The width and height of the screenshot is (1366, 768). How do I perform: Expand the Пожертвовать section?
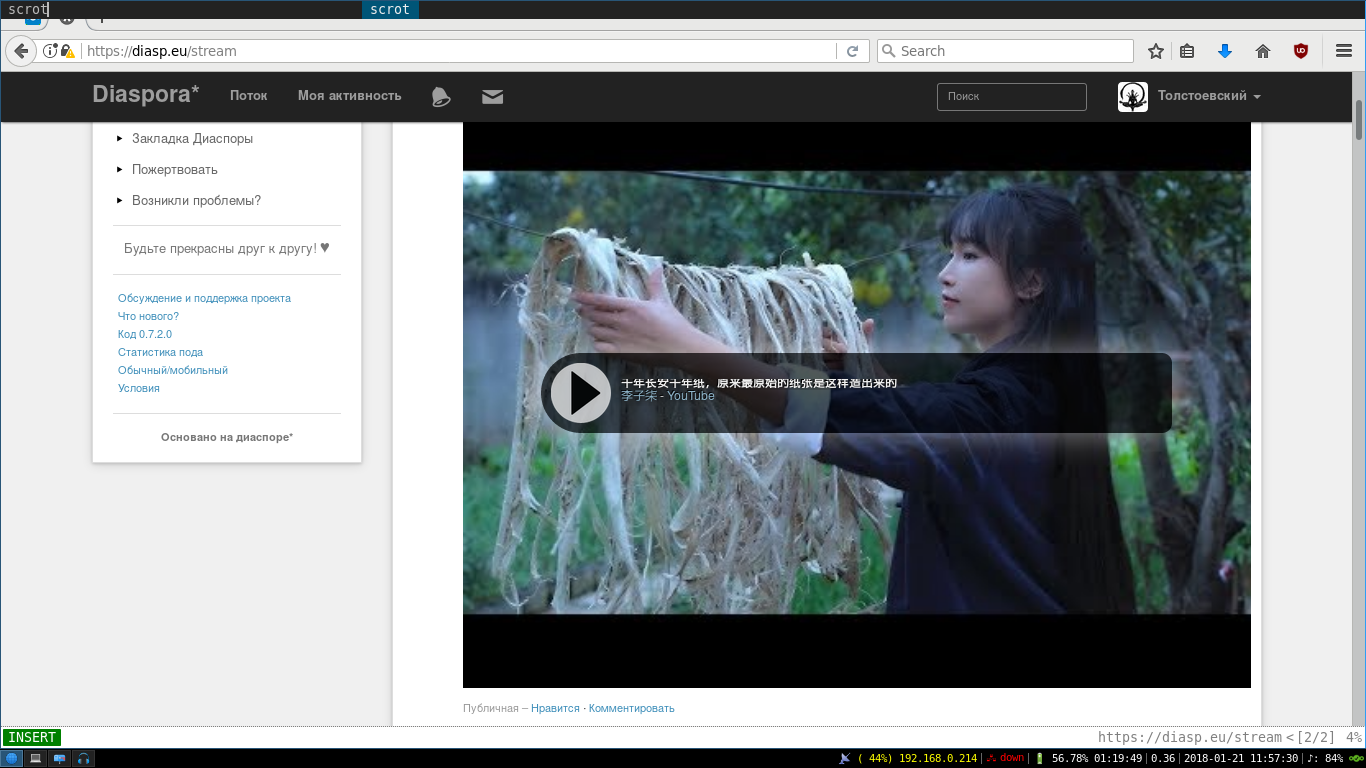pyautogui.click(x=174, y=170)
